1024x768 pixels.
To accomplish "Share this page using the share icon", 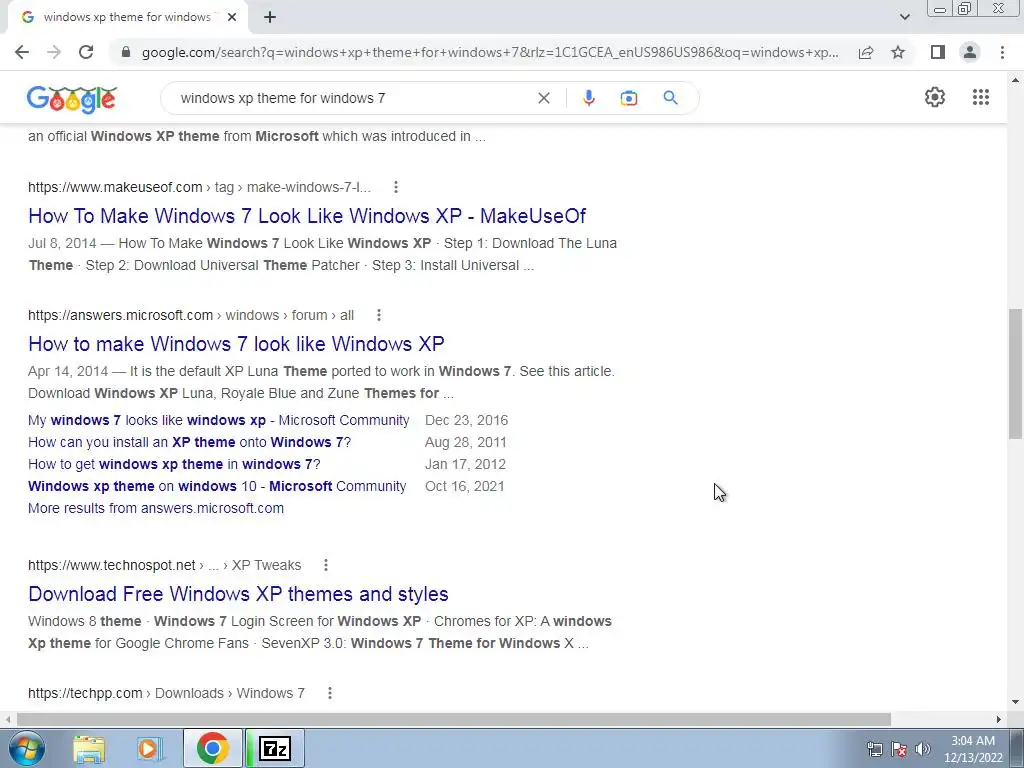I will click(x=866, y=52).
